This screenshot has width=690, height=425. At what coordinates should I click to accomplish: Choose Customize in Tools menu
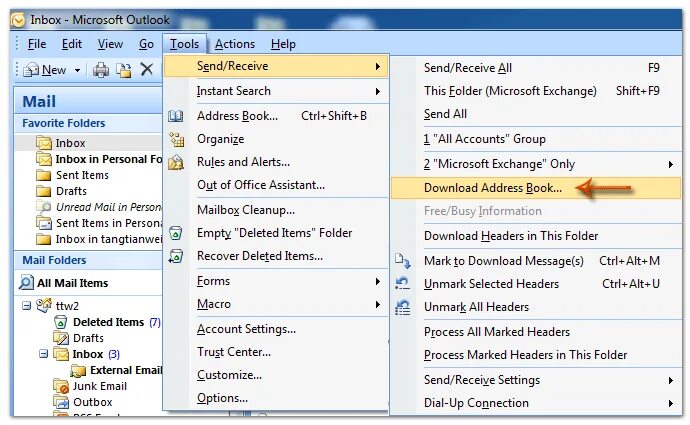[x=276, y=375]
